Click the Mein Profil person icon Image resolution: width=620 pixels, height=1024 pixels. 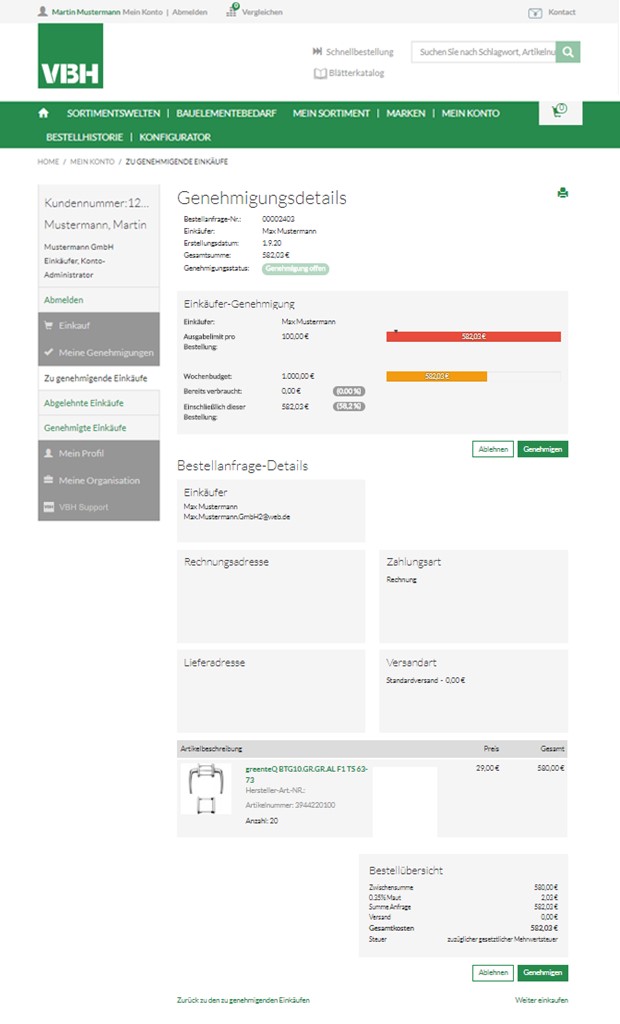point(48,453)
